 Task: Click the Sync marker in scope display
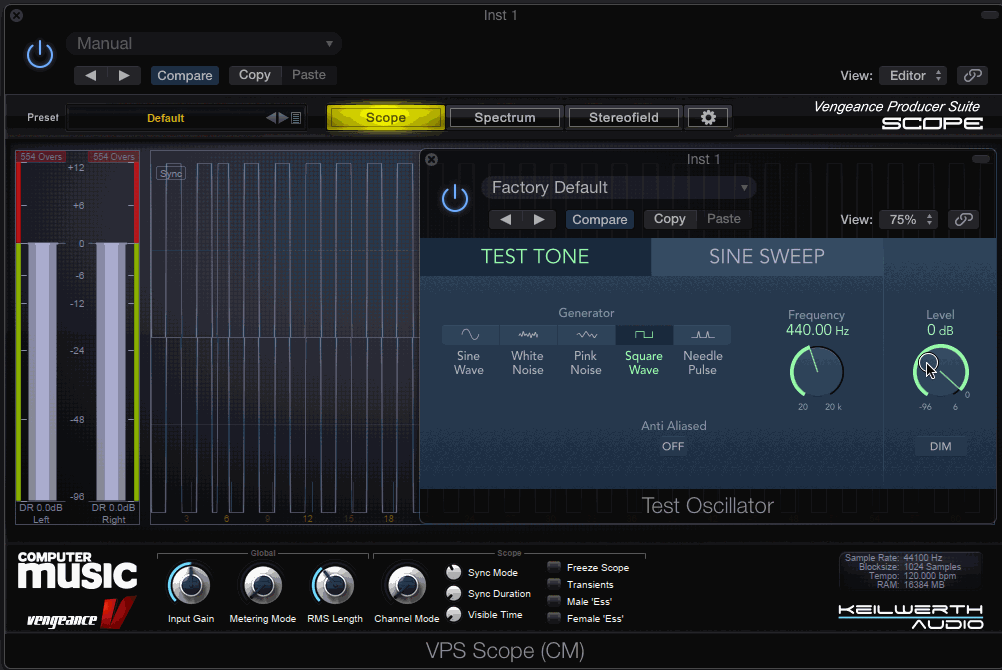coord(171,173)
